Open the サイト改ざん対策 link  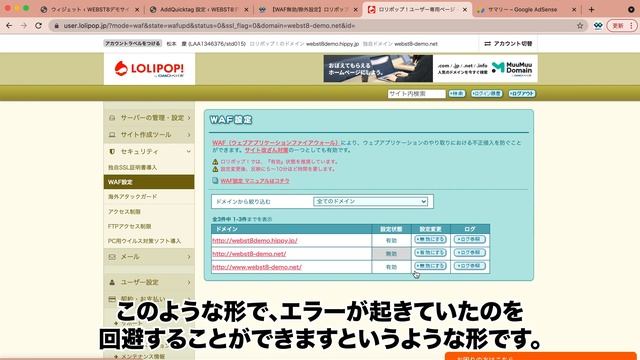coord(266,150)
